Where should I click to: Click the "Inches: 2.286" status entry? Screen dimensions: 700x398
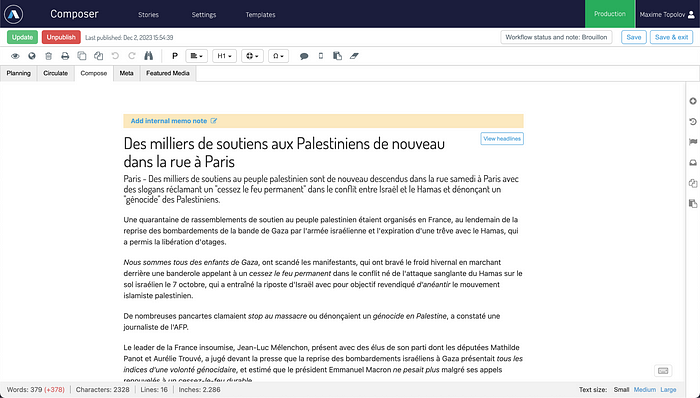point(199,390)
